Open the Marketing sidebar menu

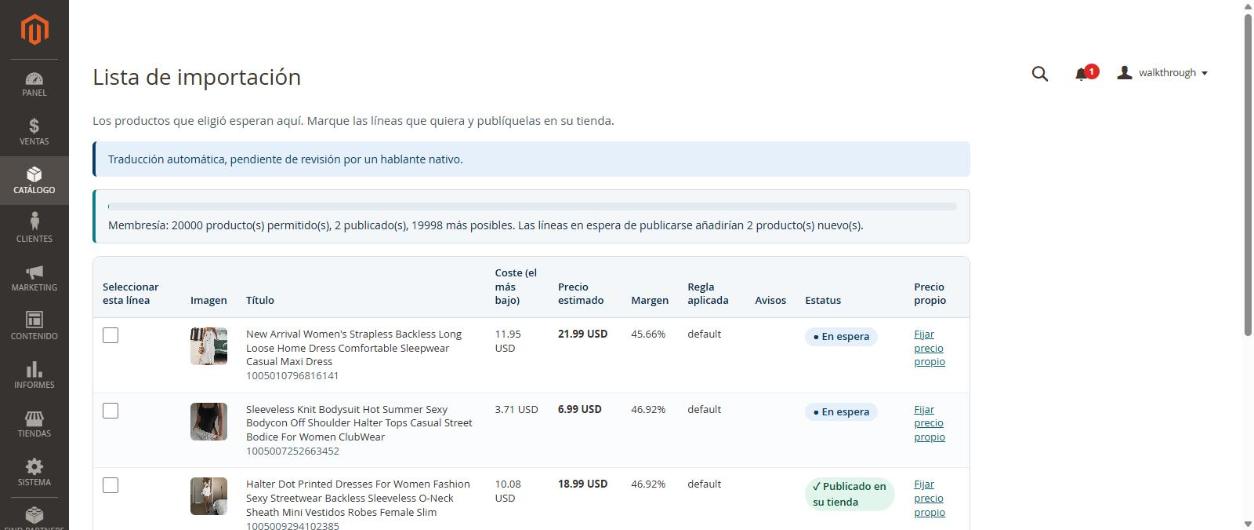point(34,278)
